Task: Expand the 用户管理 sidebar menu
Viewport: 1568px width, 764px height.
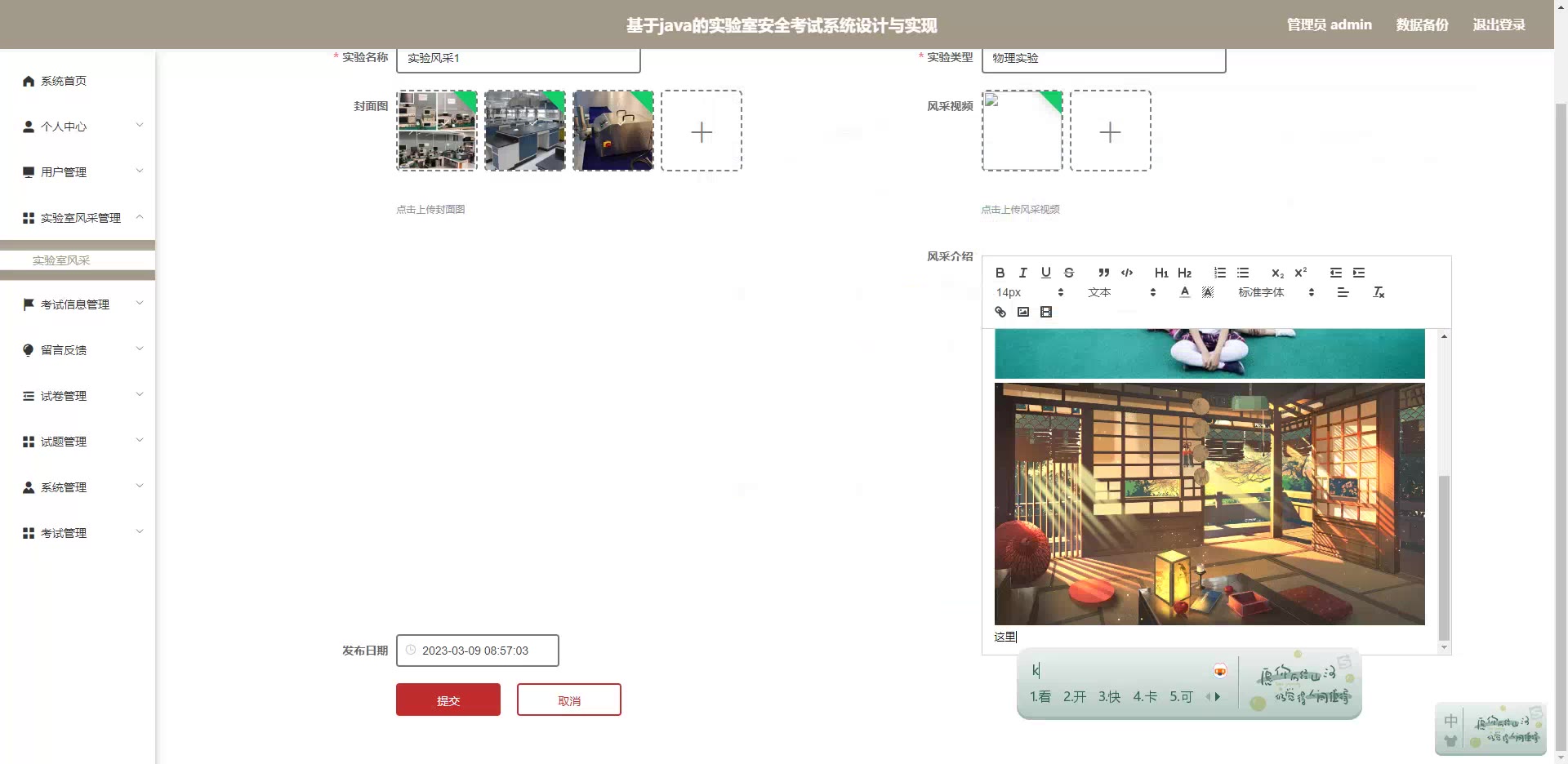Action: [x=78, y=172]
